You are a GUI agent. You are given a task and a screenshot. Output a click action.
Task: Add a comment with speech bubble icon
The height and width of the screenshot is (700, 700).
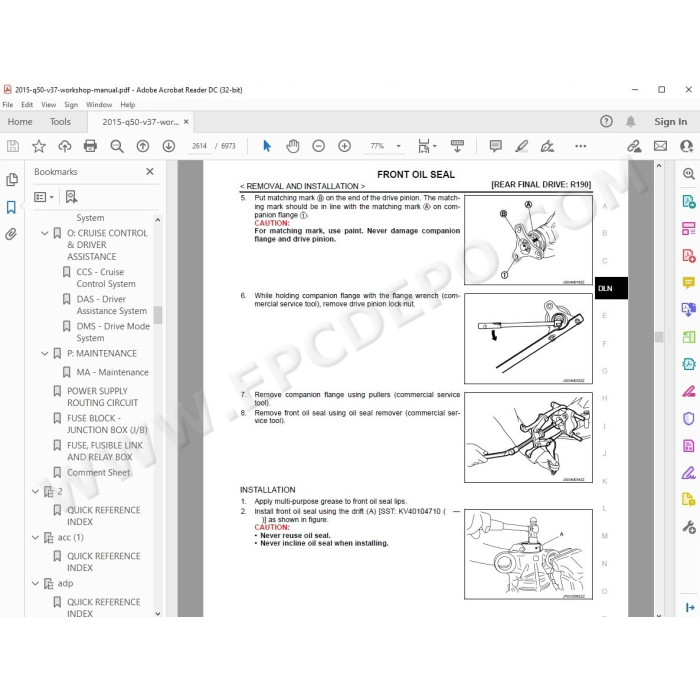[496, 146]
